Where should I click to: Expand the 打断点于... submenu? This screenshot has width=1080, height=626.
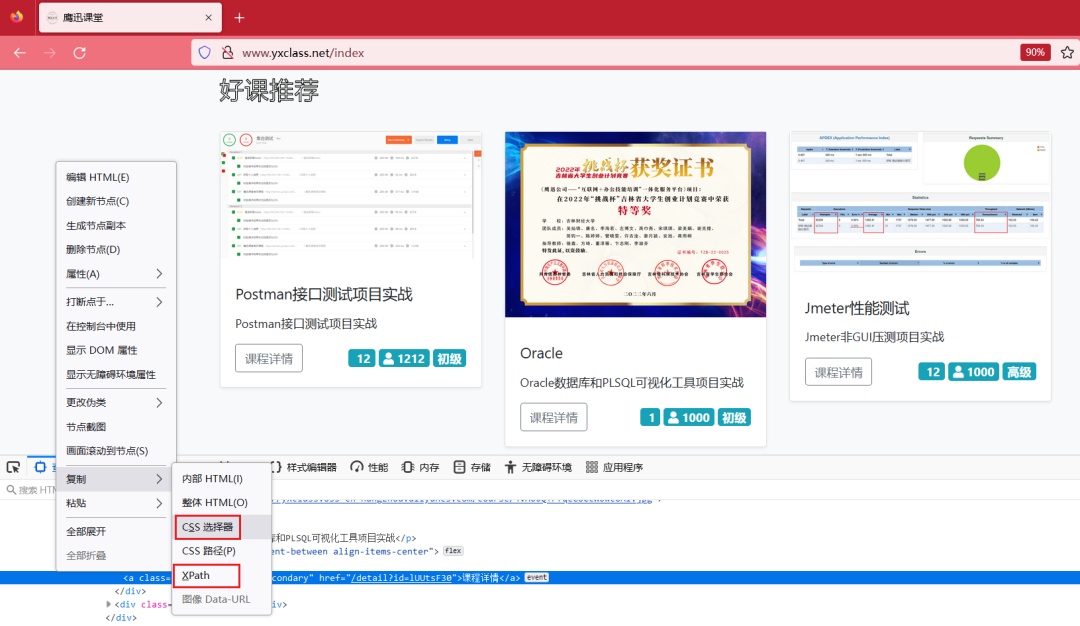(x=116, y=302)
